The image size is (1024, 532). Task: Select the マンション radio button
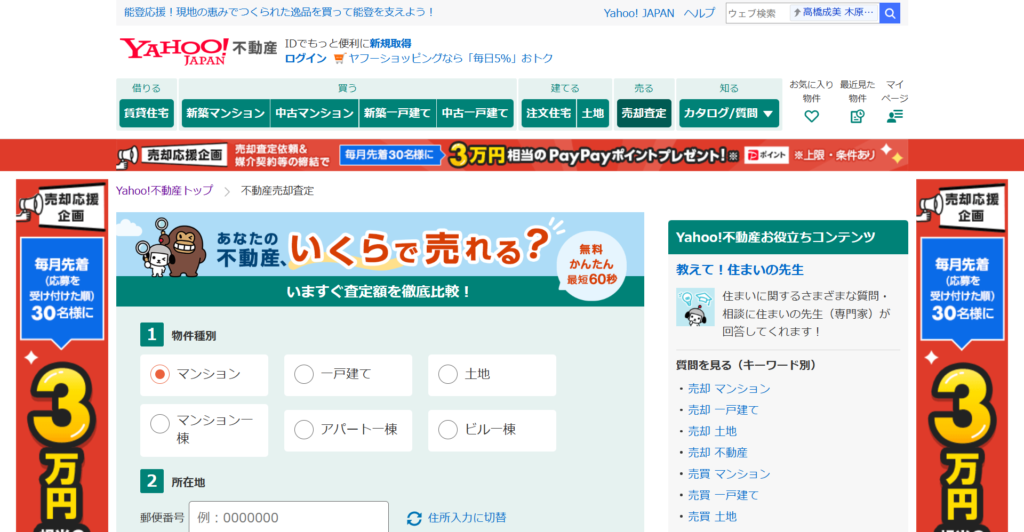pyautogui.click(x=160, y=374)
